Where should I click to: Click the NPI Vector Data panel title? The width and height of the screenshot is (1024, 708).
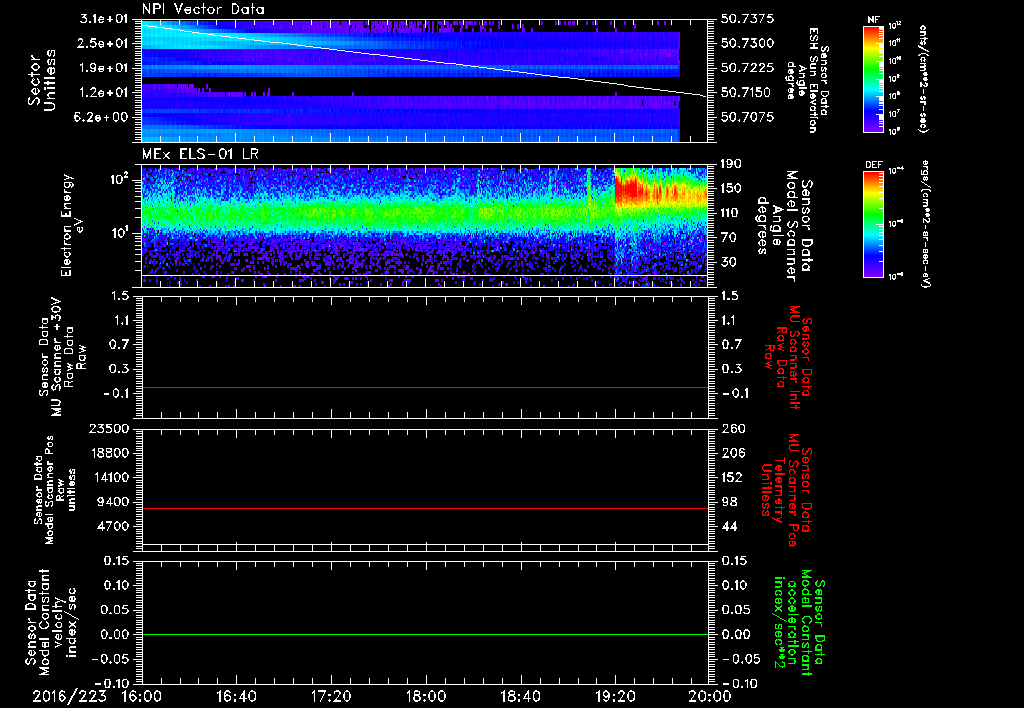click(x=203, y=9)
